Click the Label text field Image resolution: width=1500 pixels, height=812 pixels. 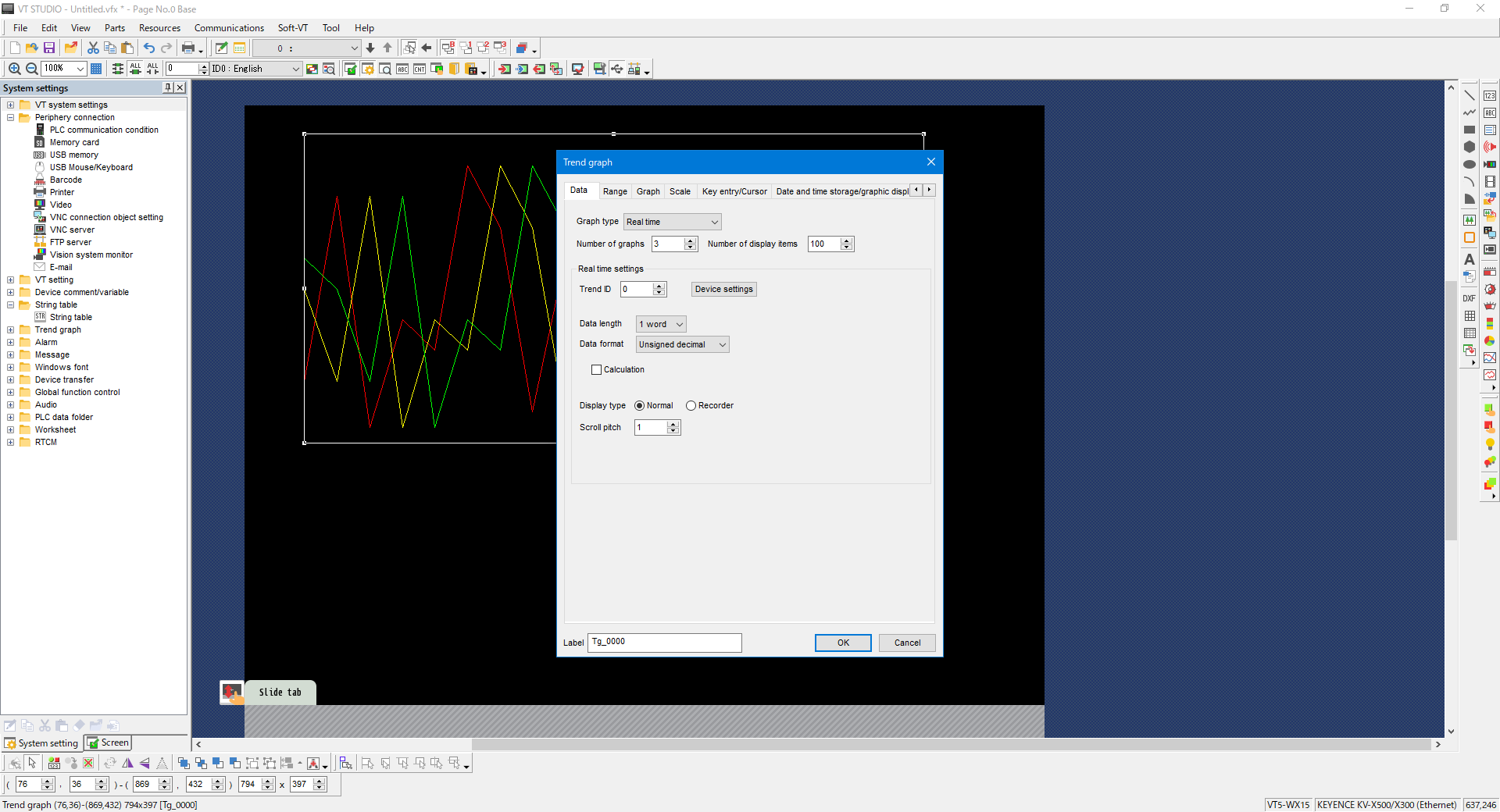(x=664, y=643)
